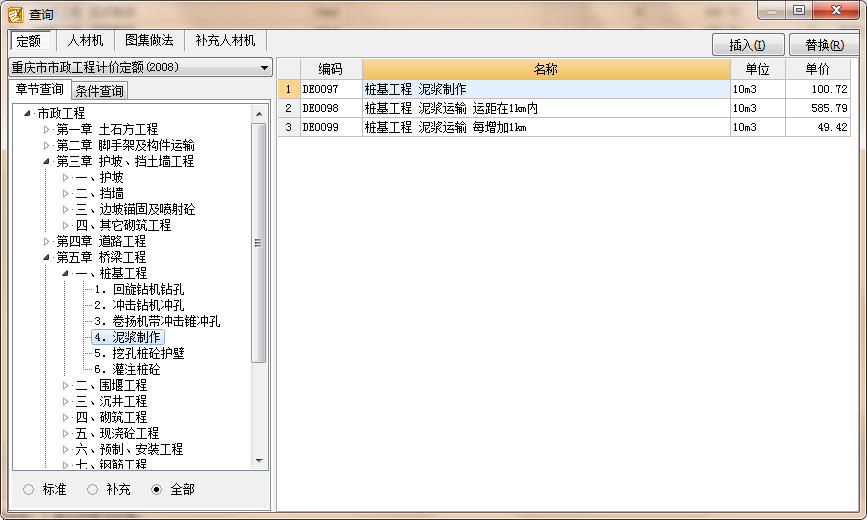This screenshot has height=520, width=867.
Task: Expand 二、围堰工程 node arrow
Action: pyautogui.click(x=65, y=386)
